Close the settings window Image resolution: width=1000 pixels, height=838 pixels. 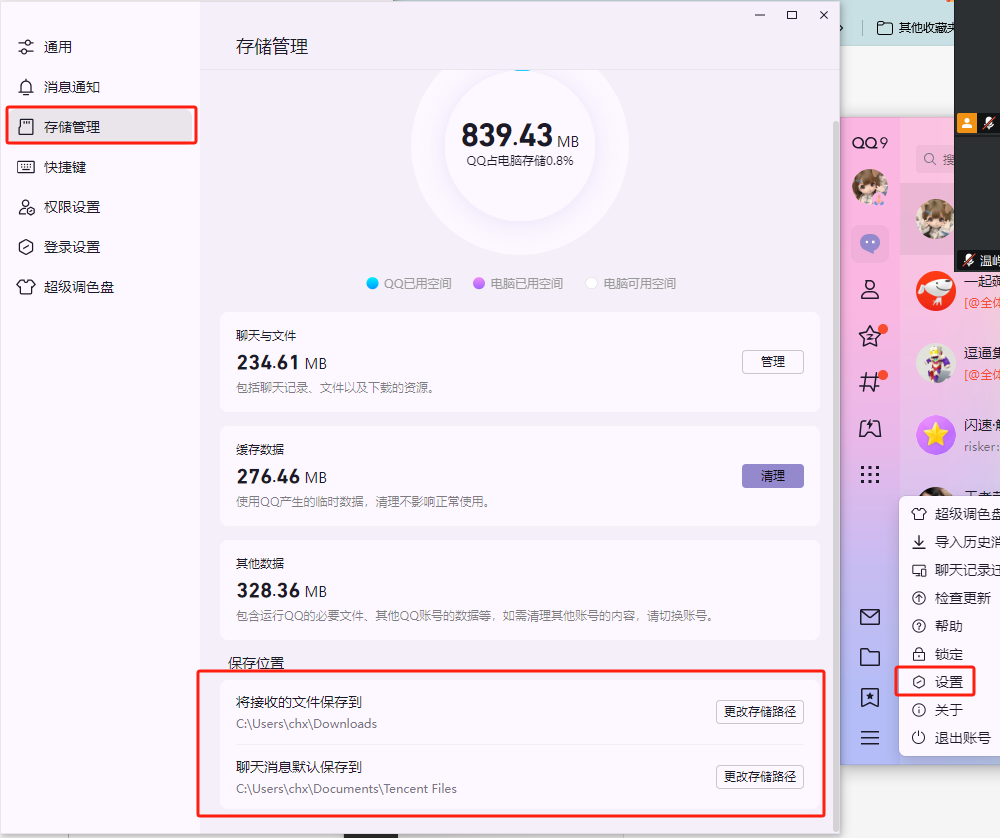[823, 15]
